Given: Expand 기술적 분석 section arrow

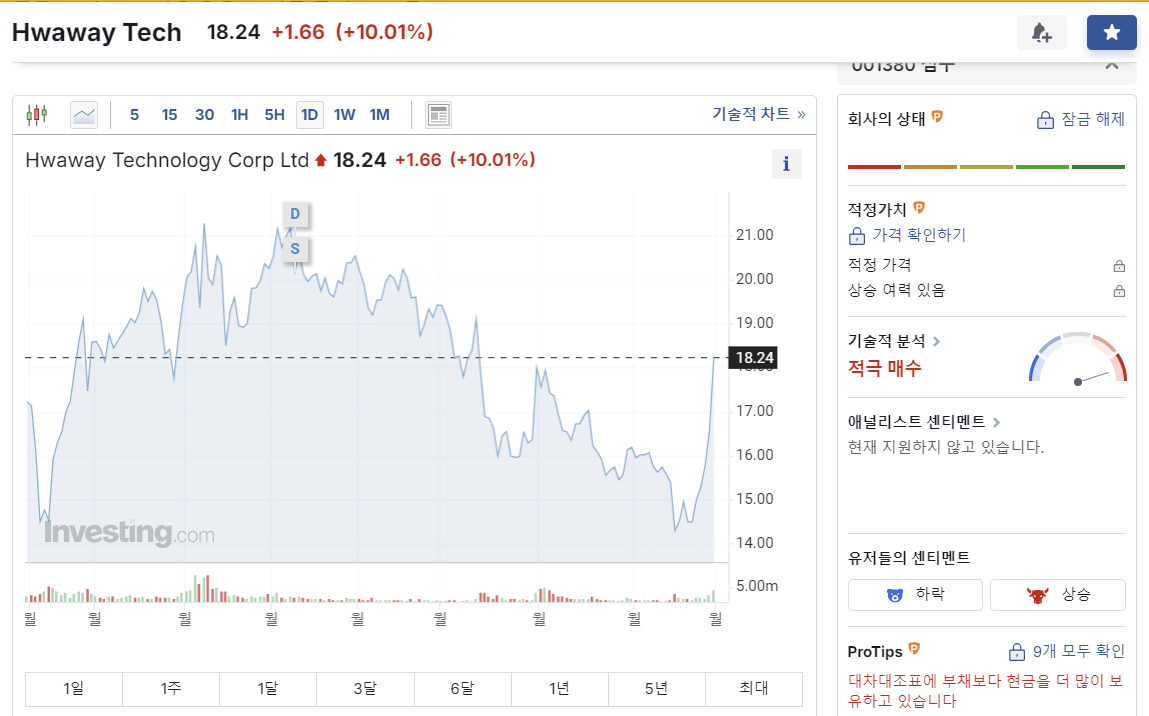Looking at the screenshot, I should tap(937, 340).
